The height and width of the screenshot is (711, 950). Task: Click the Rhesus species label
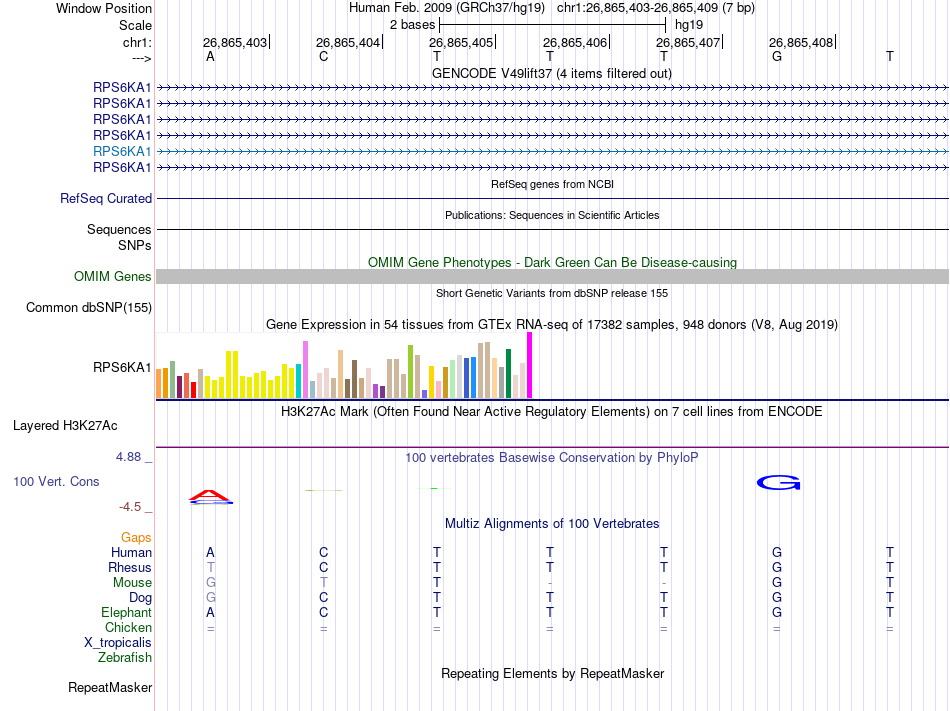[x=130, y=567]
